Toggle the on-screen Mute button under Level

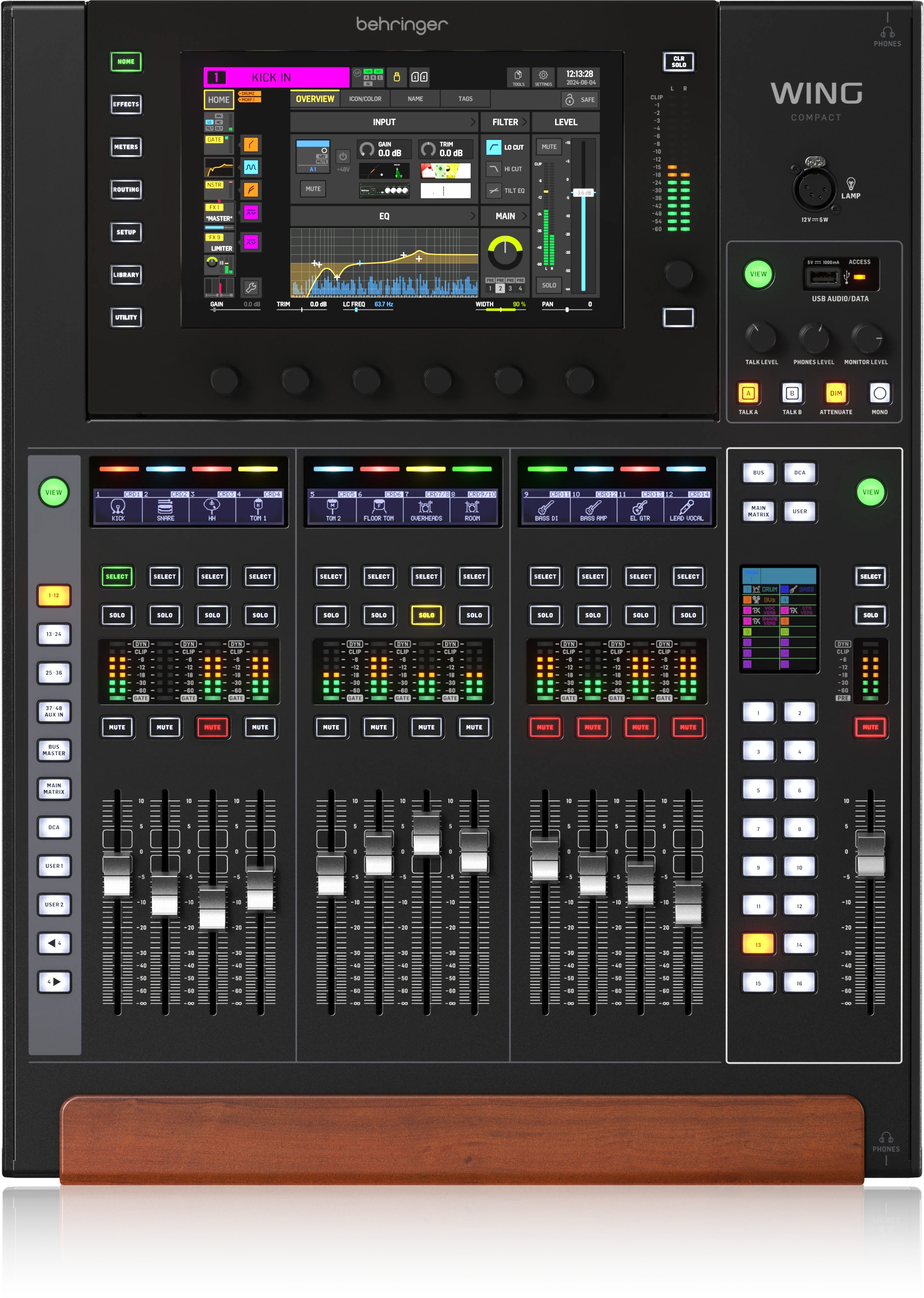[549, 147]
